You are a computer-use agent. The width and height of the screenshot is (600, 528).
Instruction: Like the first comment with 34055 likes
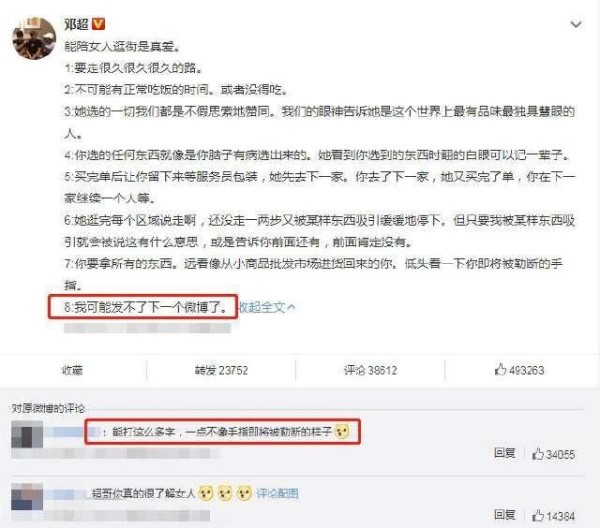click(x=553, y=454)
